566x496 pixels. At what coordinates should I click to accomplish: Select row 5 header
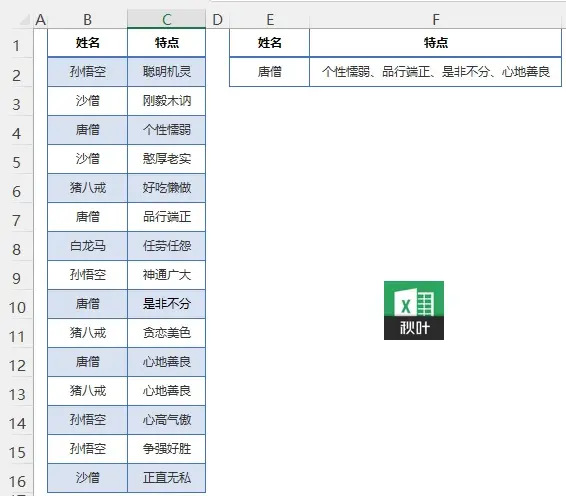coord(17,162)
